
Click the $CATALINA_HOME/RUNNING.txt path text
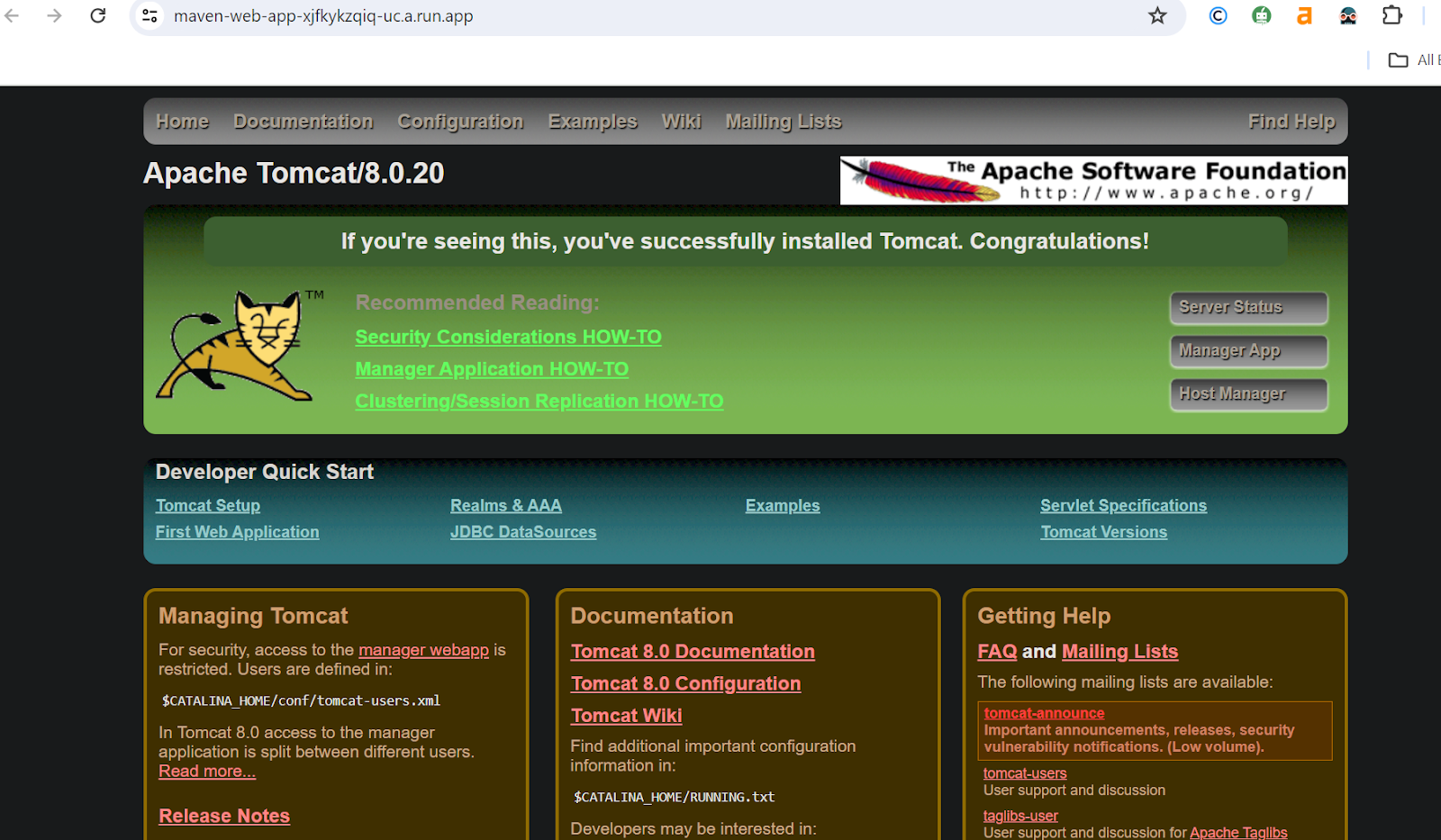tap(674, 797)
